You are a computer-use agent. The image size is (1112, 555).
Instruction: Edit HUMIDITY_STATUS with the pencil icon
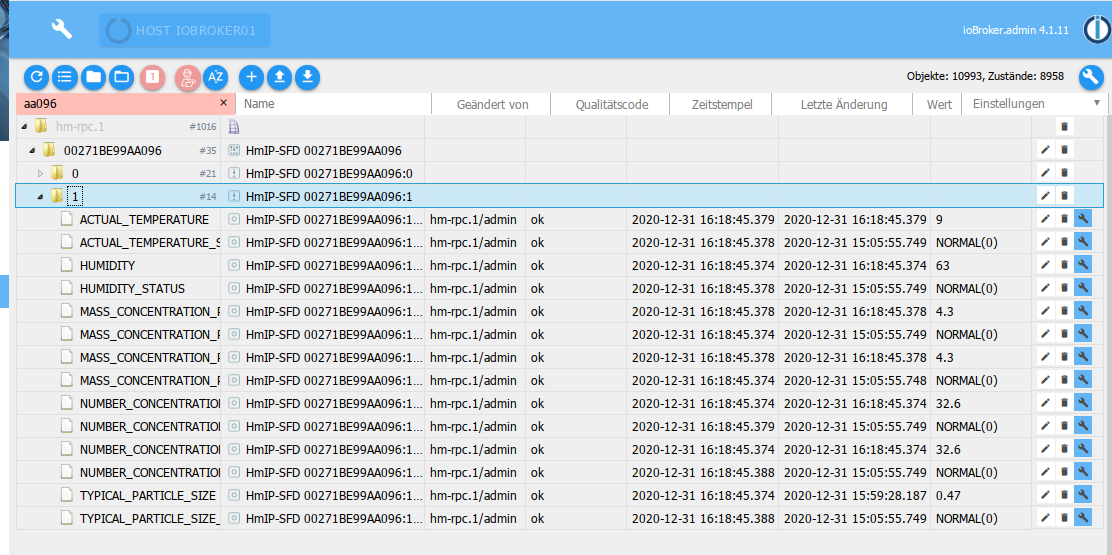(1045, 288)
